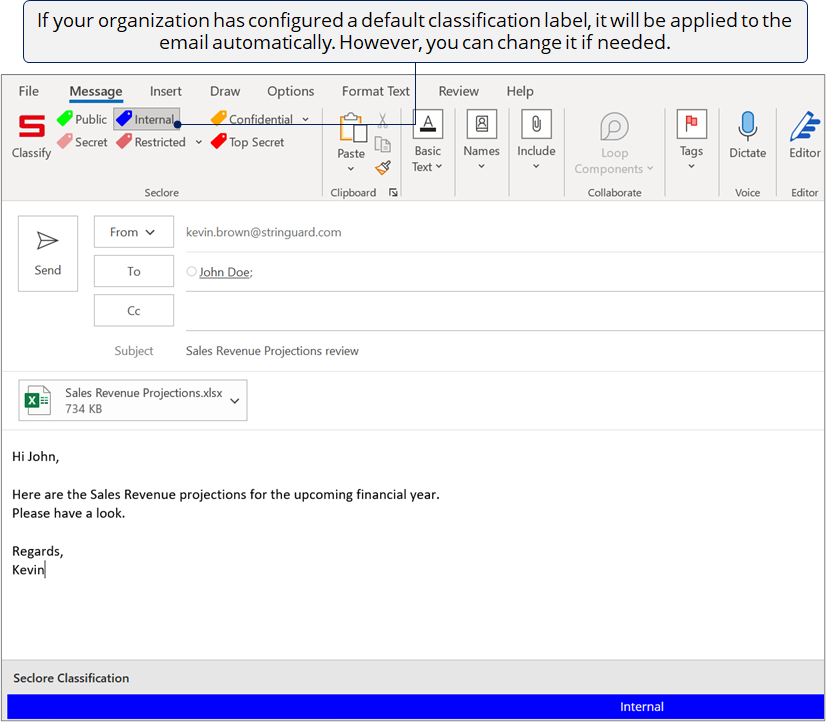
Task: Switch to the Draw tab
Action: click(225, 91)
